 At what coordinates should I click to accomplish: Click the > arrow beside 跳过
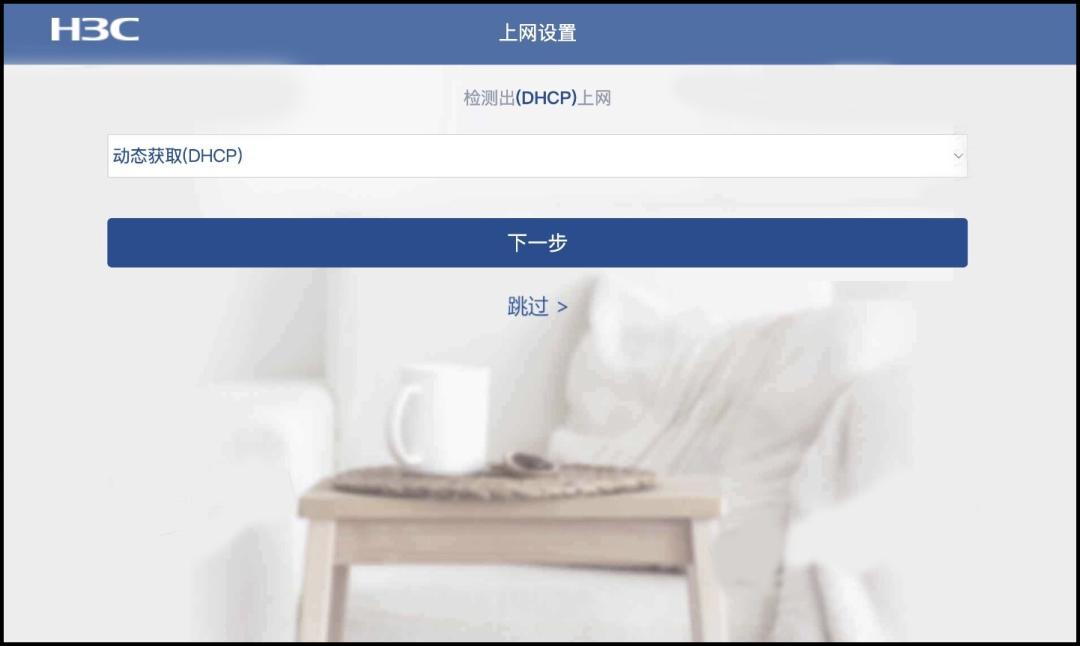tap(562, 307)
